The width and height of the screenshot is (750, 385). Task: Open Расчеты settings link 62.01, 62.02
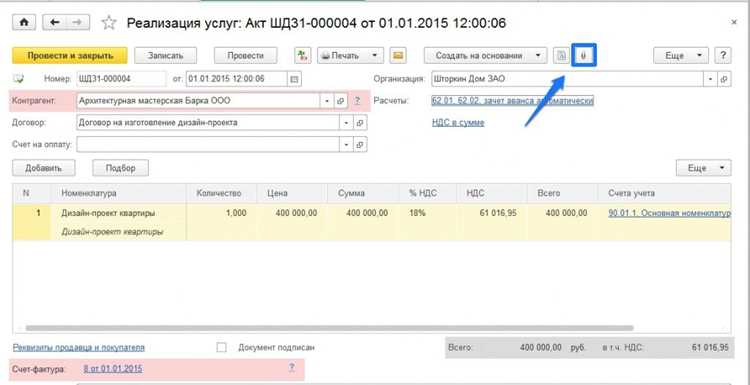tap(513, 101)
